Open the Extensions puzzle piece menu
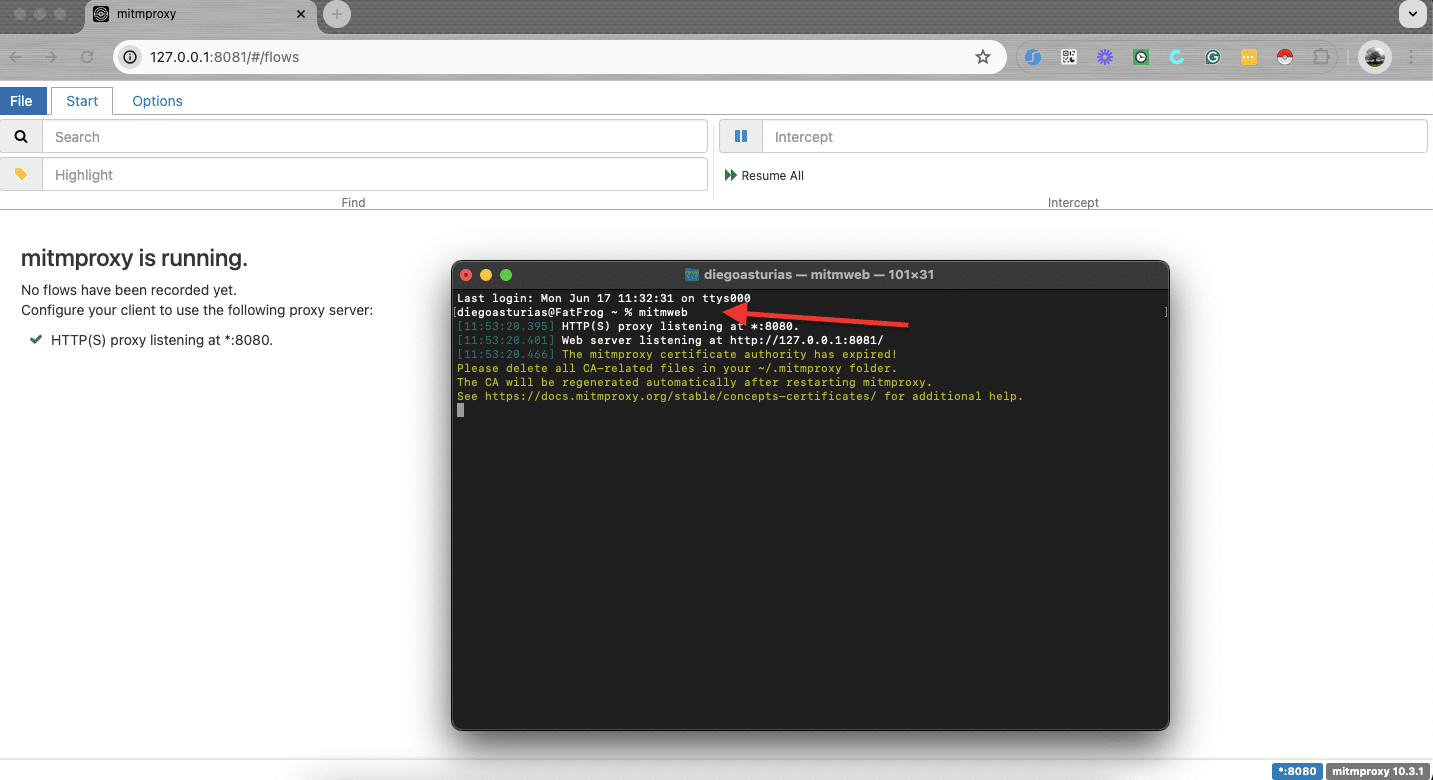Screen dimensions: 1433x780 (1321, 57)
